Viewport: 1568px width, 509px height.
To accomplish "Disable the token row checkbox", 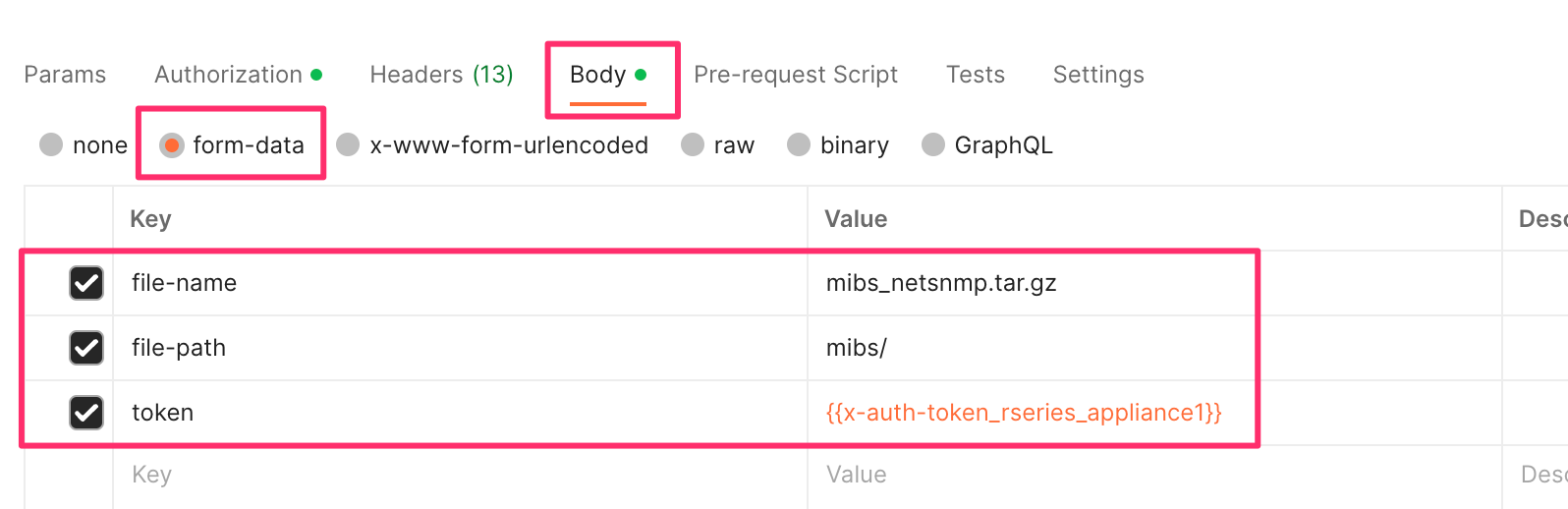I will 86,413.
